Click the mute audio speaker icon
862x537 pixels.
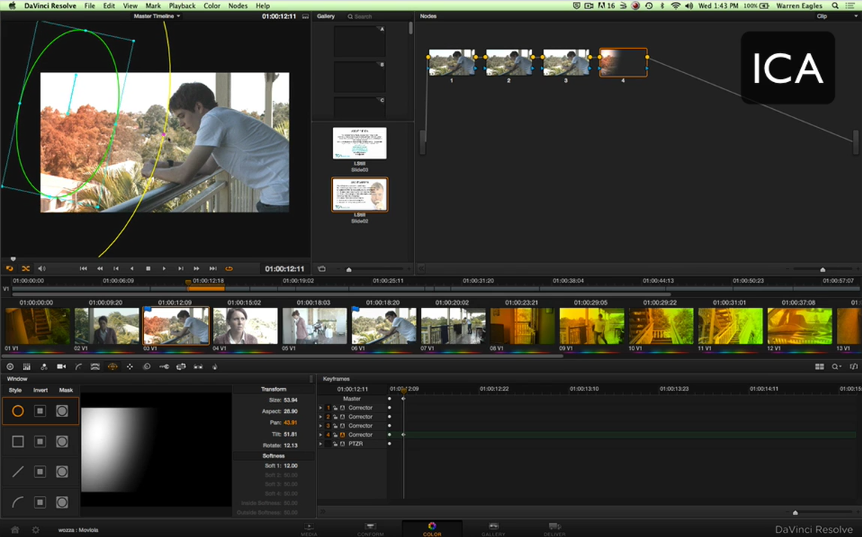click(42, 269)
